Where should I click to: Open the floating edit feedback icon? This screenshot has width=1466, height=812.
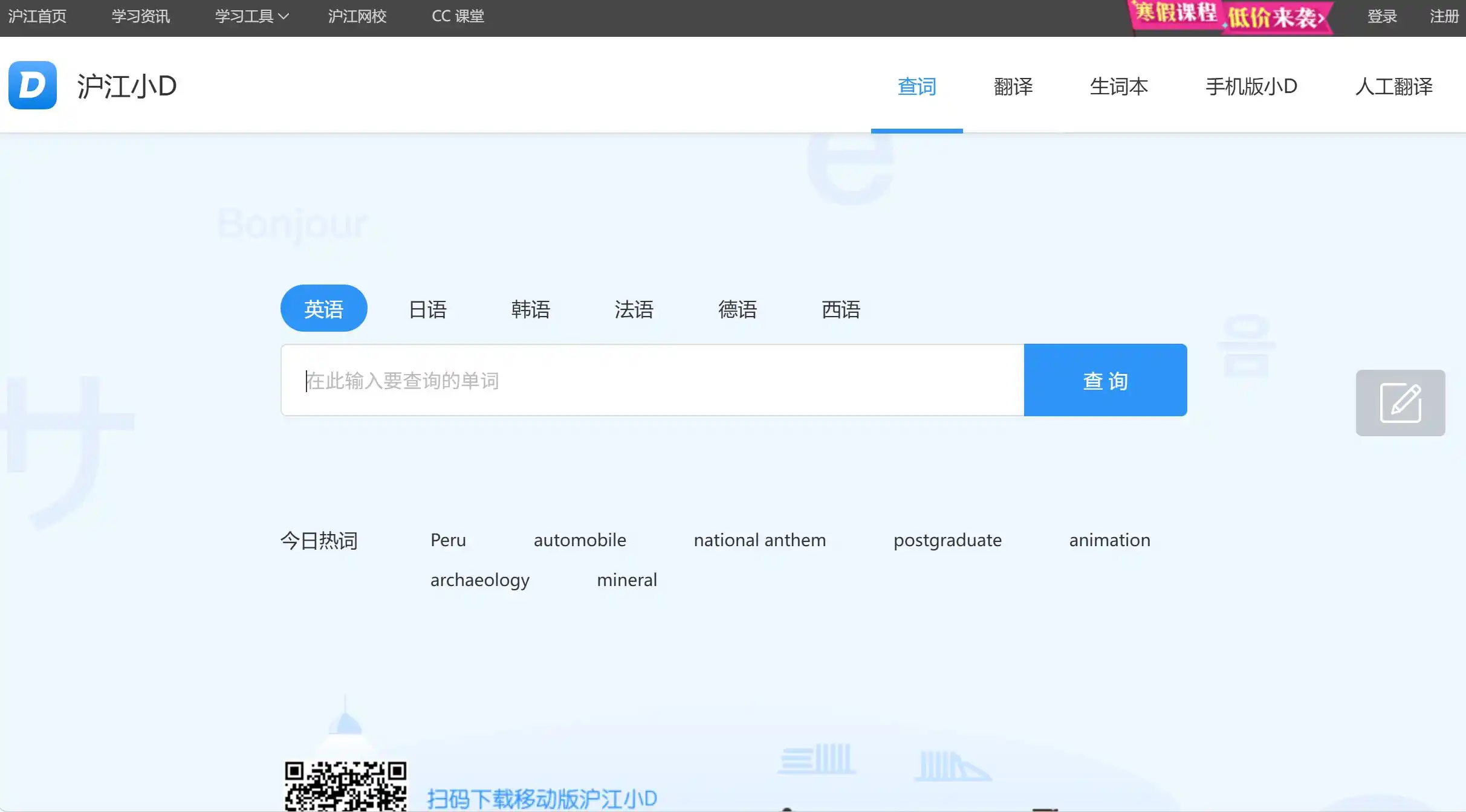[1400, 402]
